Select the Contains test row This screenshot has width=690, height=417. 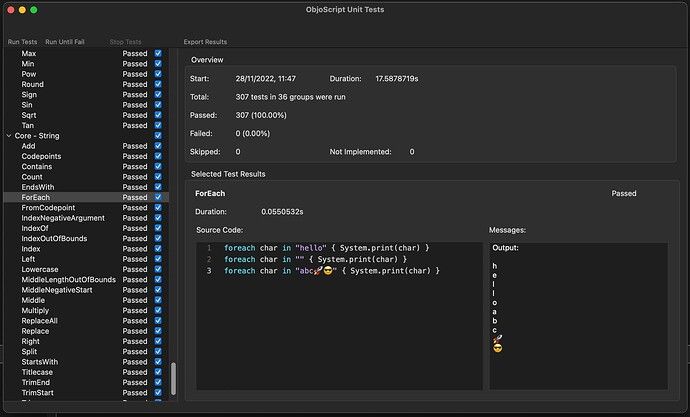tap(86, 166)
